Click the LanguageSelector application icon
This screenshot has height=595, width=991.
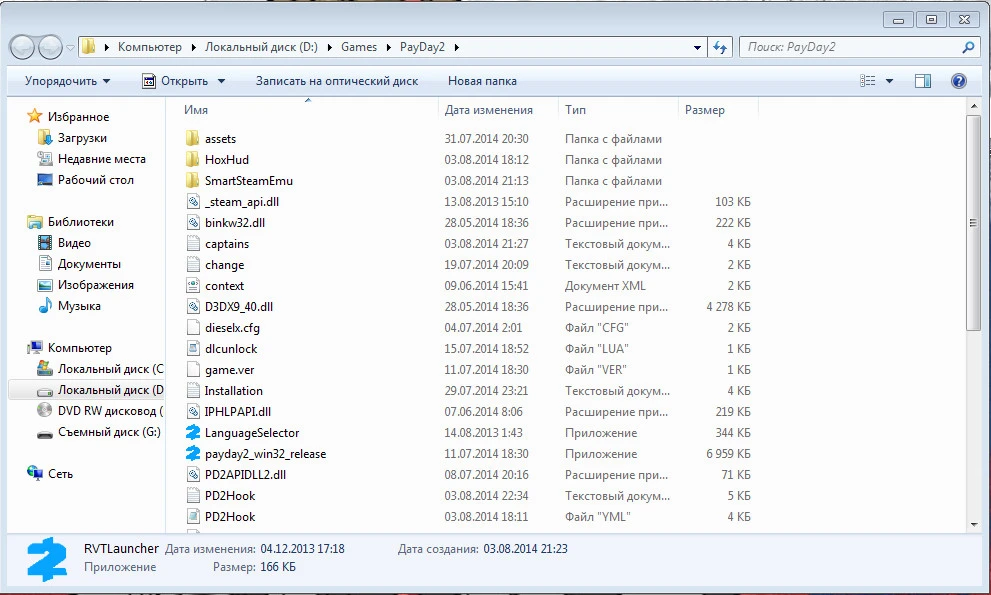click(193, 432)
